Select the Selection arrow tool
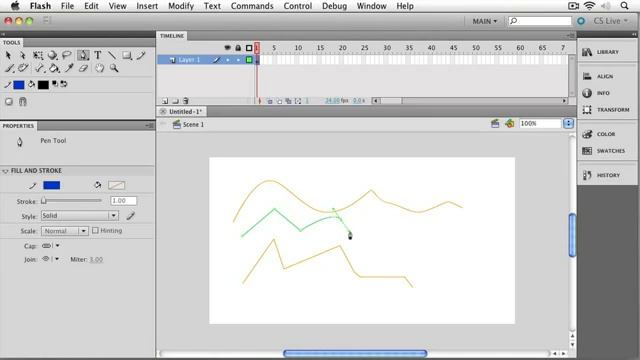640x360 pixels. [x=8, y=55]
